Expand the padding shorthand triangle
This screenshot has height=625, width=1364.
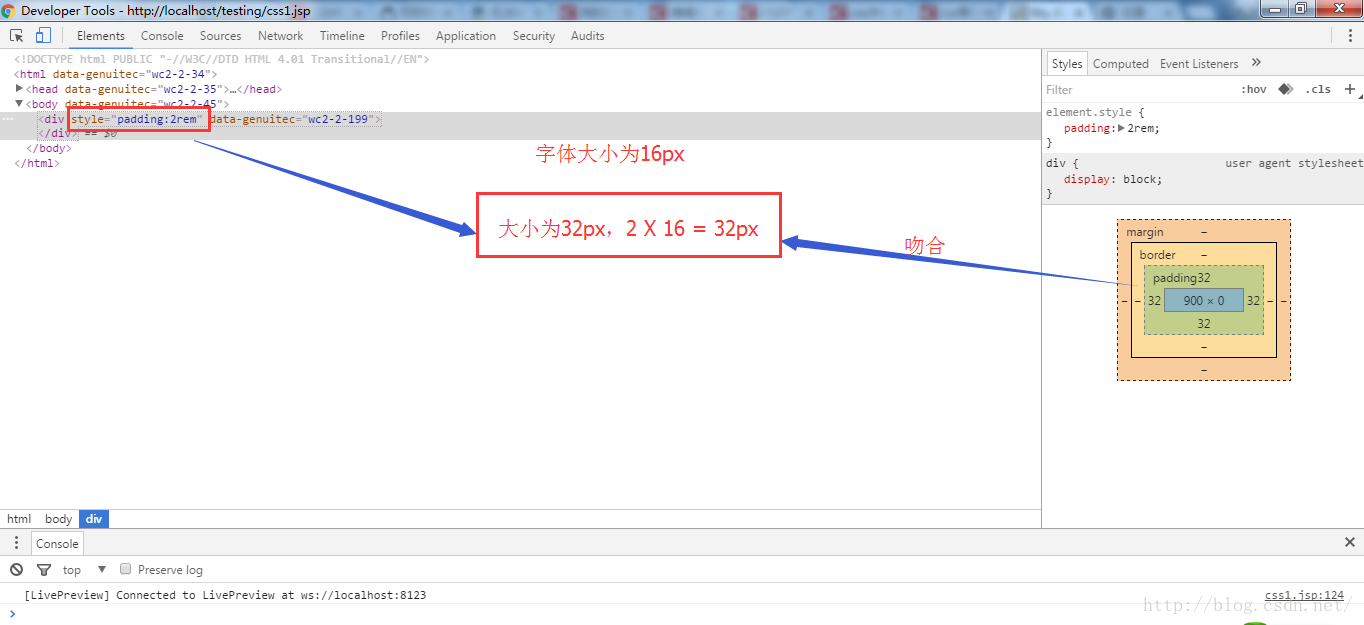click(1122, 128)
